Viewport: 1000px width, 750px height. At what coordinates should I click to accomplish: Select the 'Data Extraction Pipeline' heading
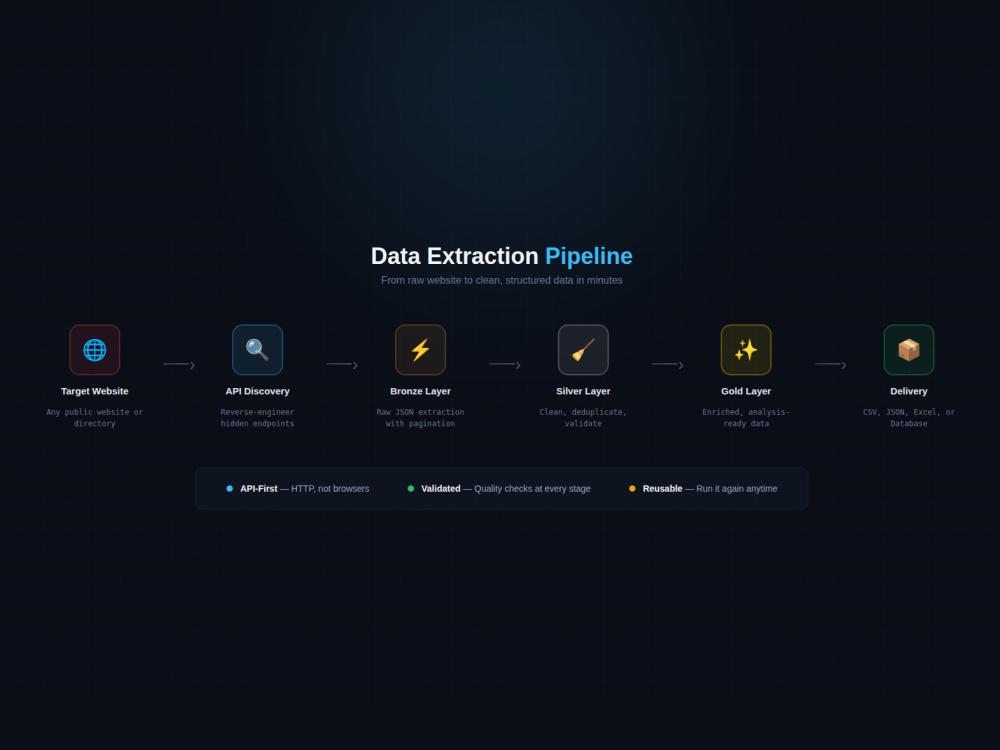point(502,256)
